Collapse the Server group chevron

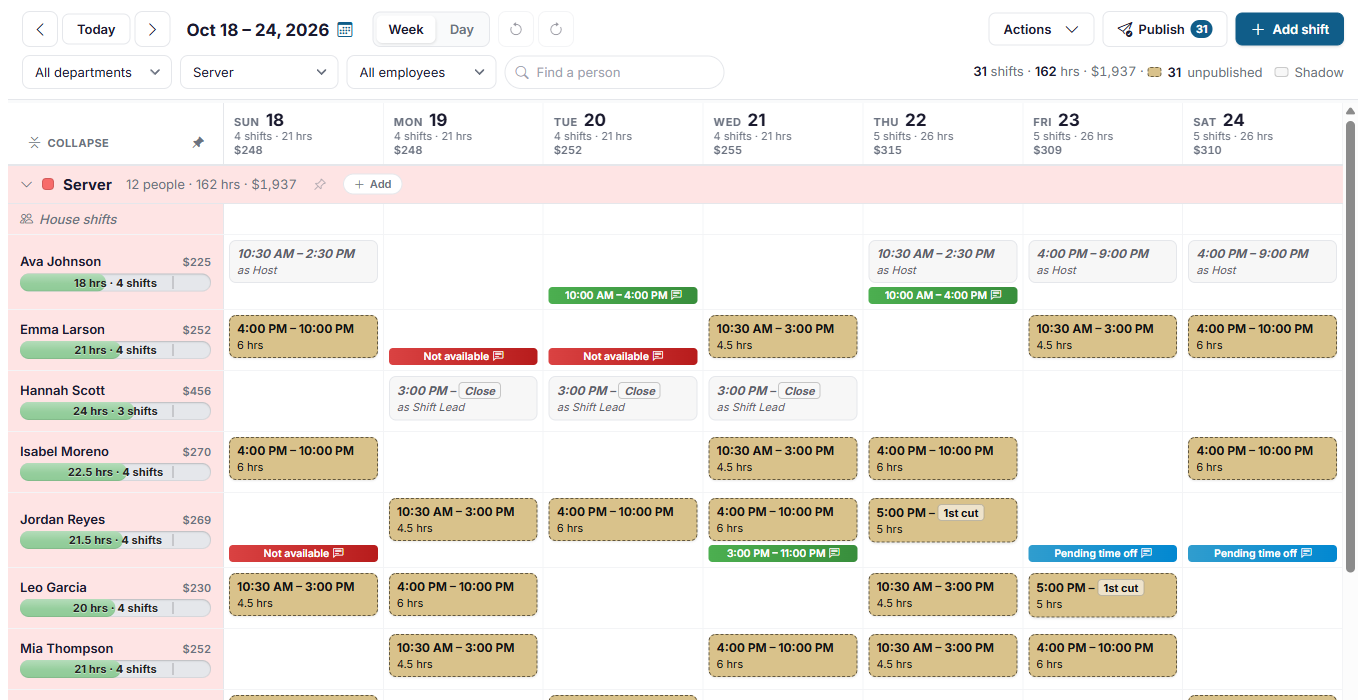tap(27, 184)
